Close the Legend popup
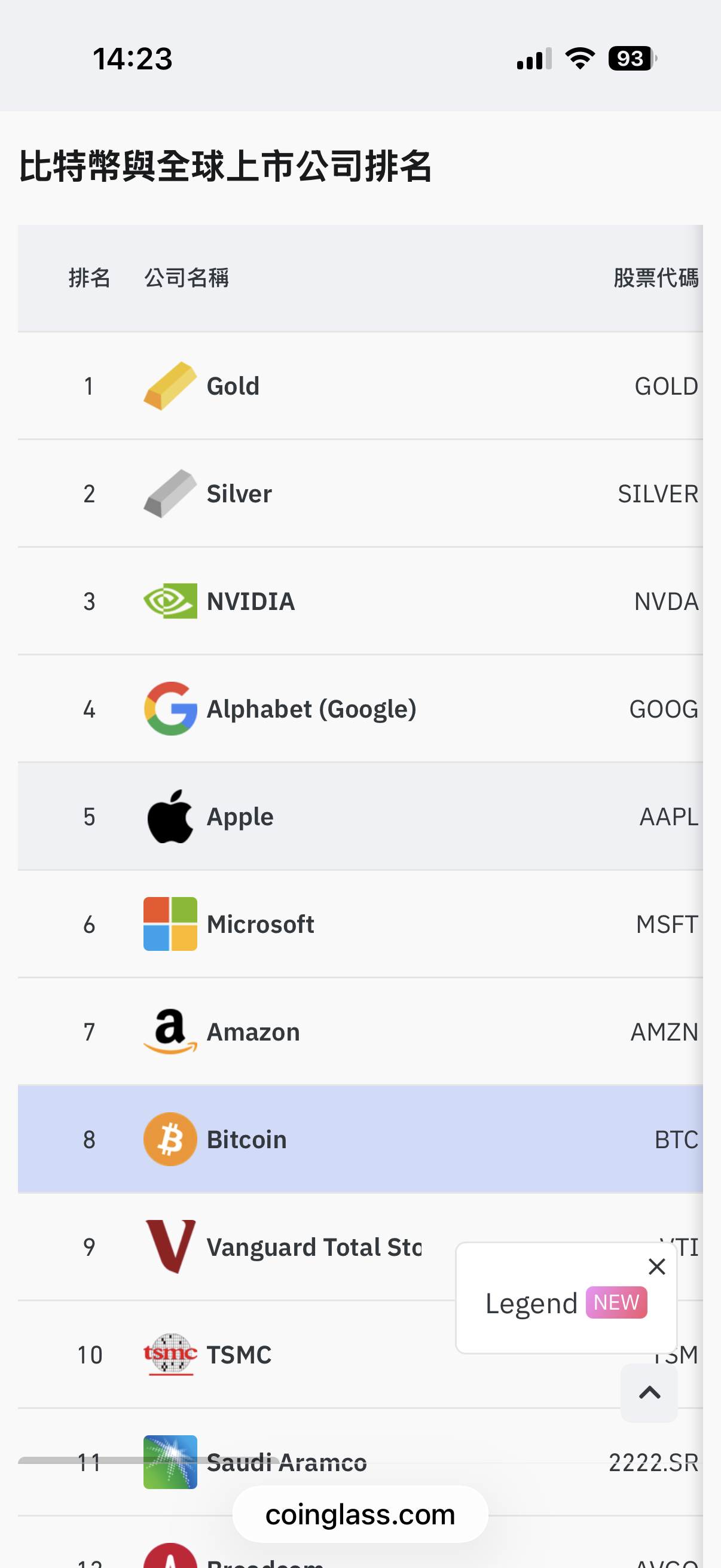This screenshot has height=1568, width=721. (656, 1267)
